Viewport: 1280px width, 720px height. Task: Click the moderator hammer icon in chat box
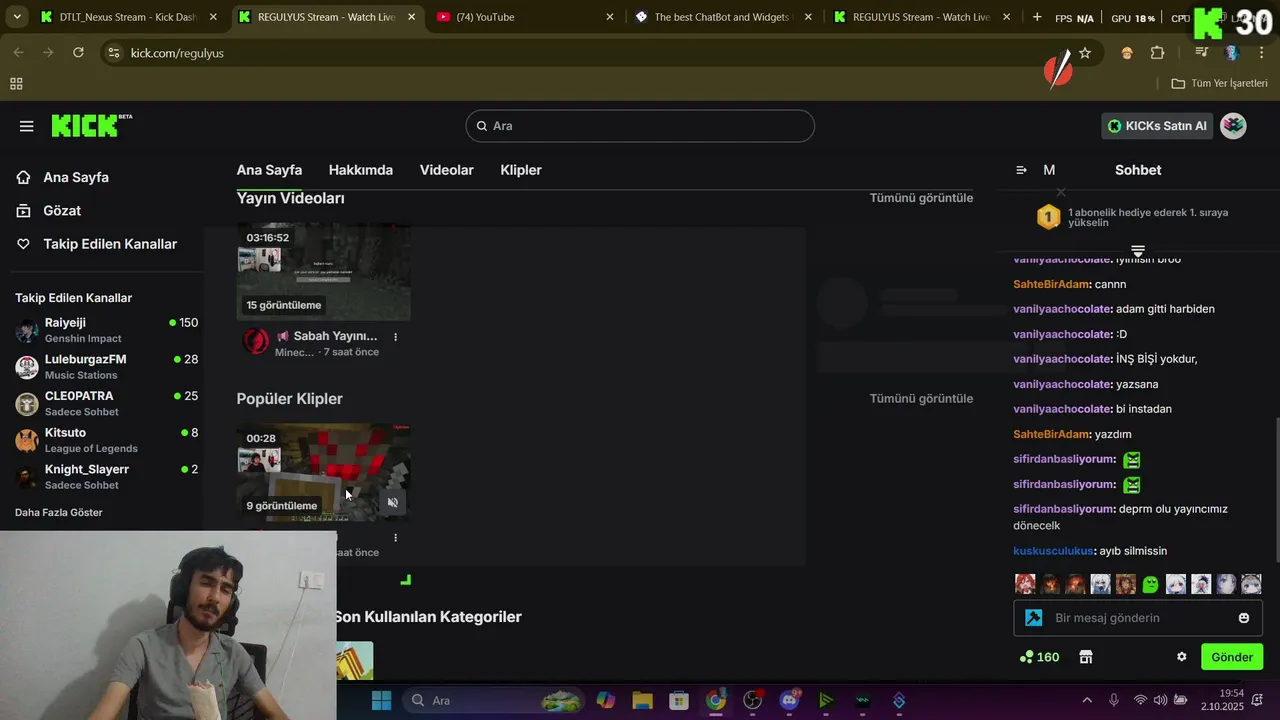tap(1034, 618)
